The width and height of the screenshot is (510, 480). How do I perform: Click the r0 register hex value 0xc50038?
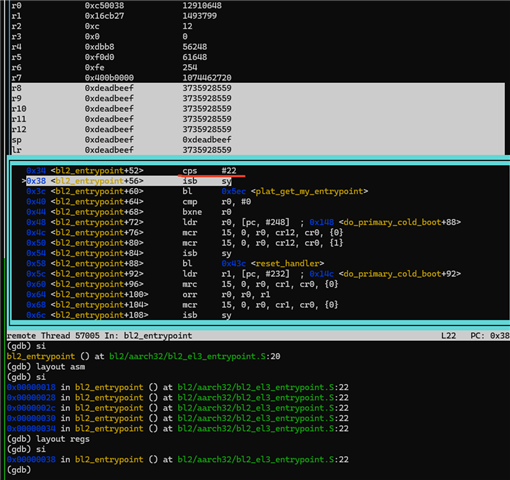104,6
